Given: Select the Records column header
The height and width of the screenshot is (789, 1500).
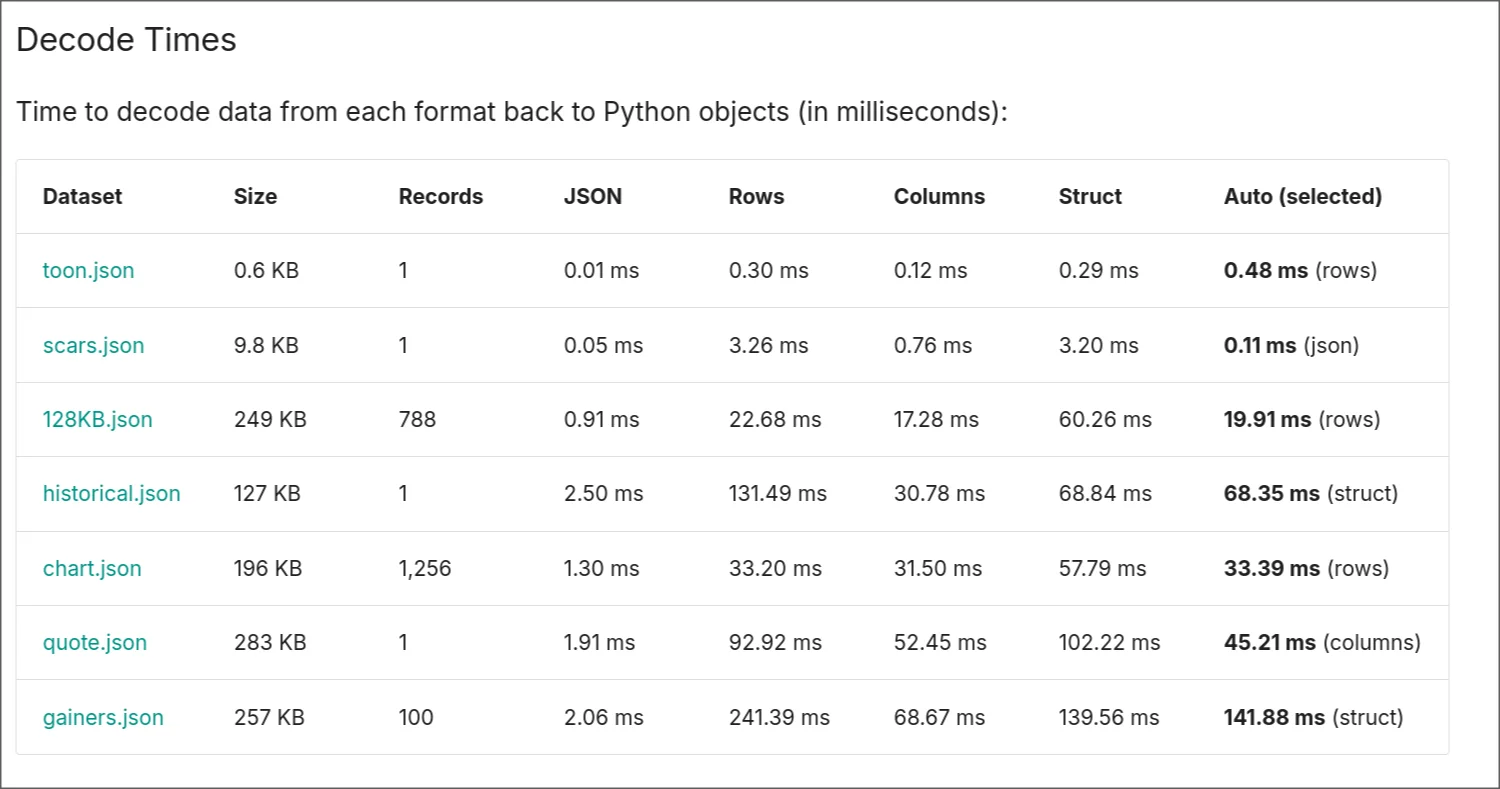Looking at the screenshot, I should click(x=440, y=197).
